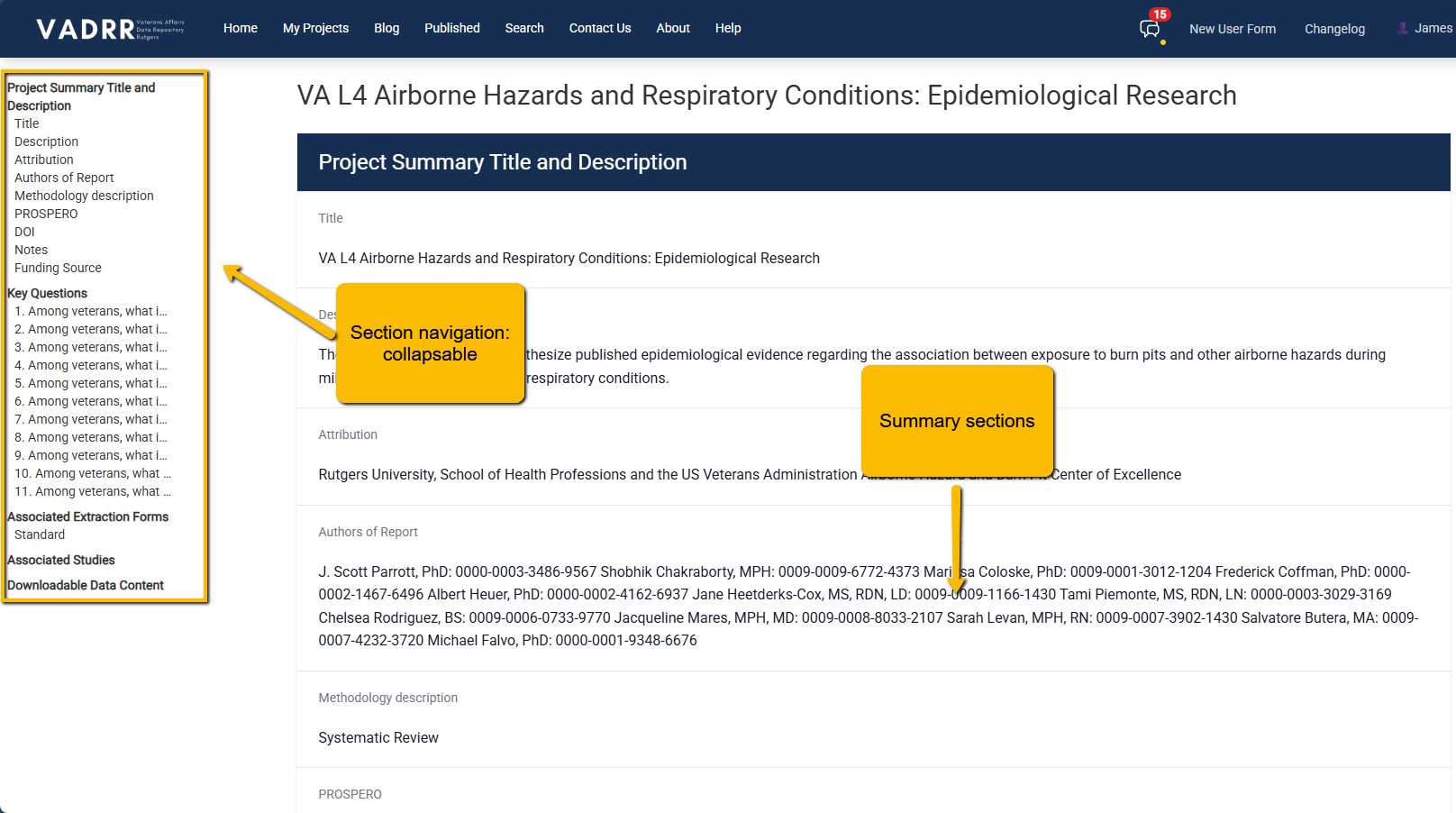Collapse the Key Questions sidebar section
The width and height of the screenshot is (1456, 813).
(47, 293)
